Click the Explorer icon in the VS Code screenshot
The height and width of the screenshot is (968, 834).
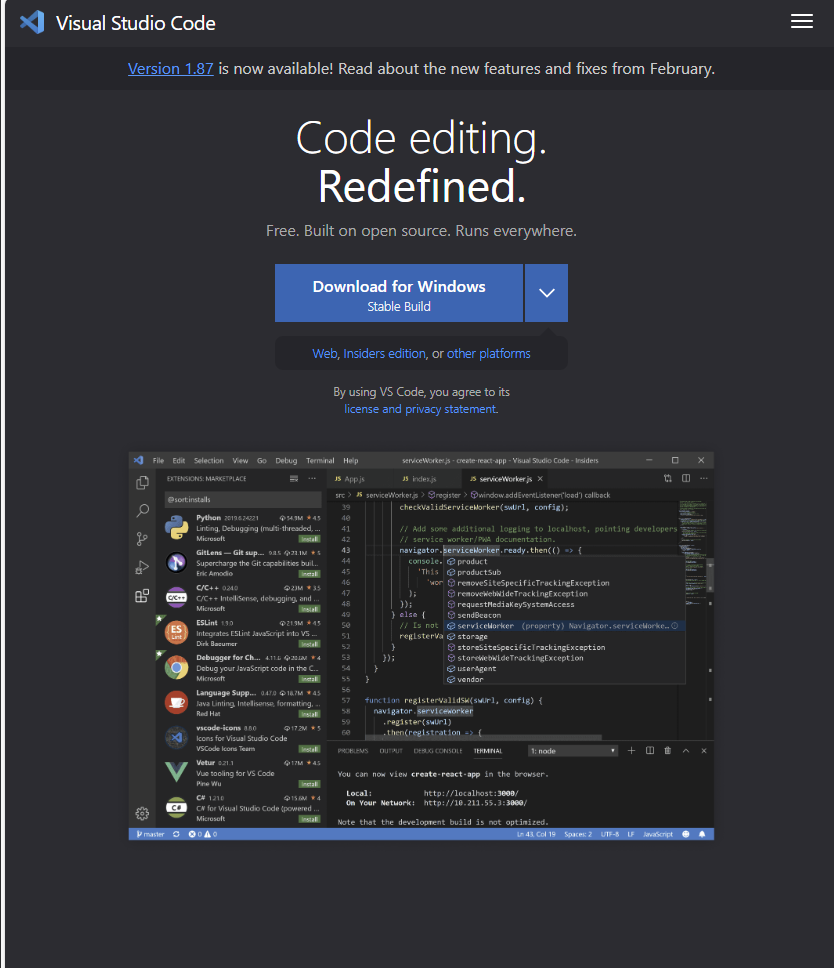pyautogui.click(x=142, y=482)
